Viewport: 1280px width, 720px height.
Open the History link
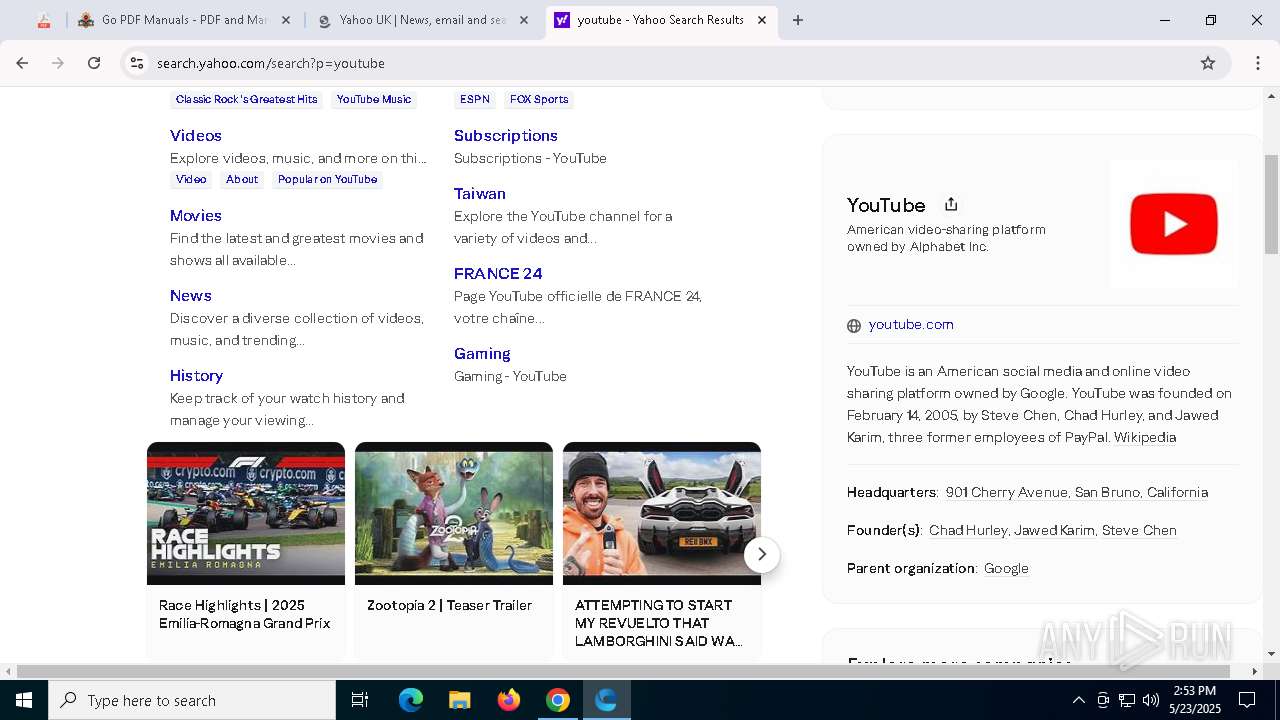(196, 375)
